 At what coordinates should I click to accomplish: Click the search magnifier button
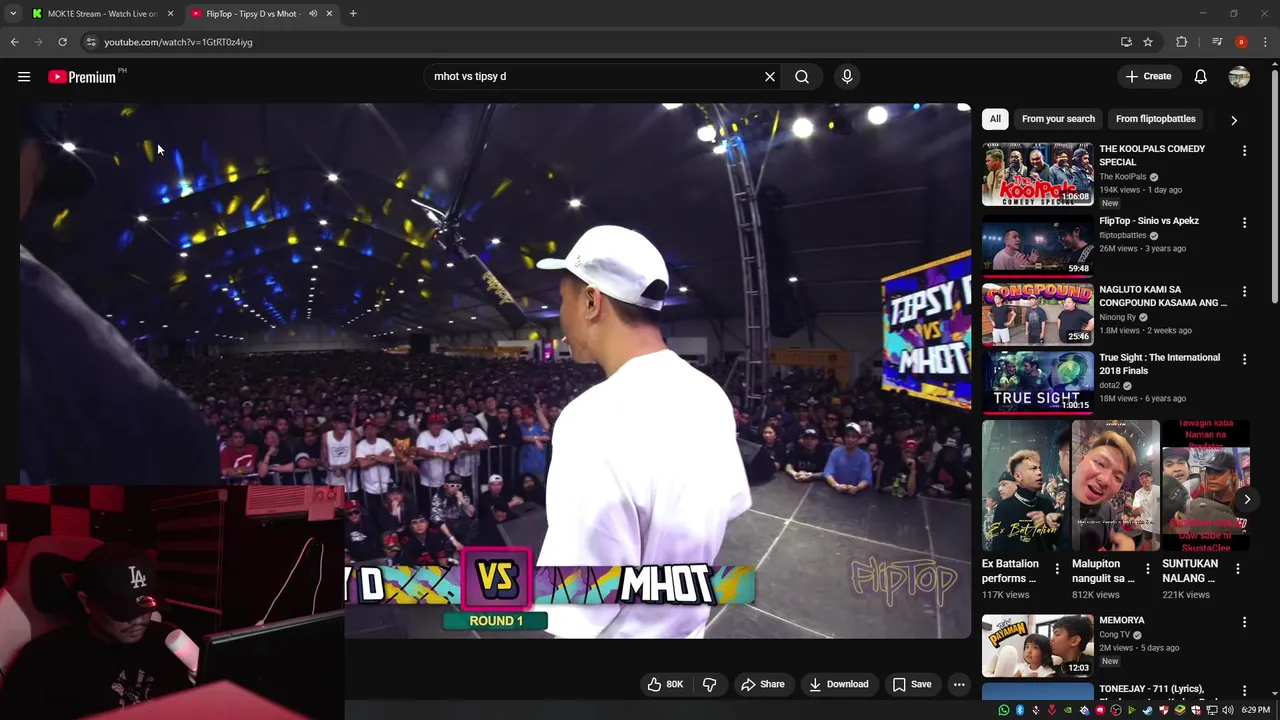pyautogui.click(x=802, y=76)
